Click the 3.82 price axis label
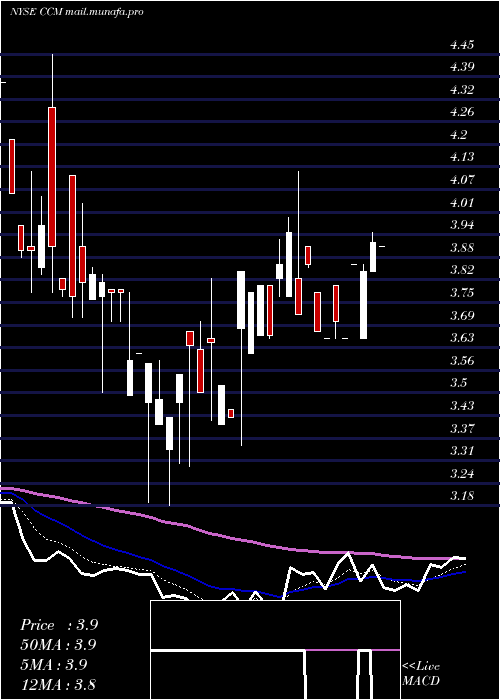The width and height of the screenshot is (500, 700). [462, 270]
